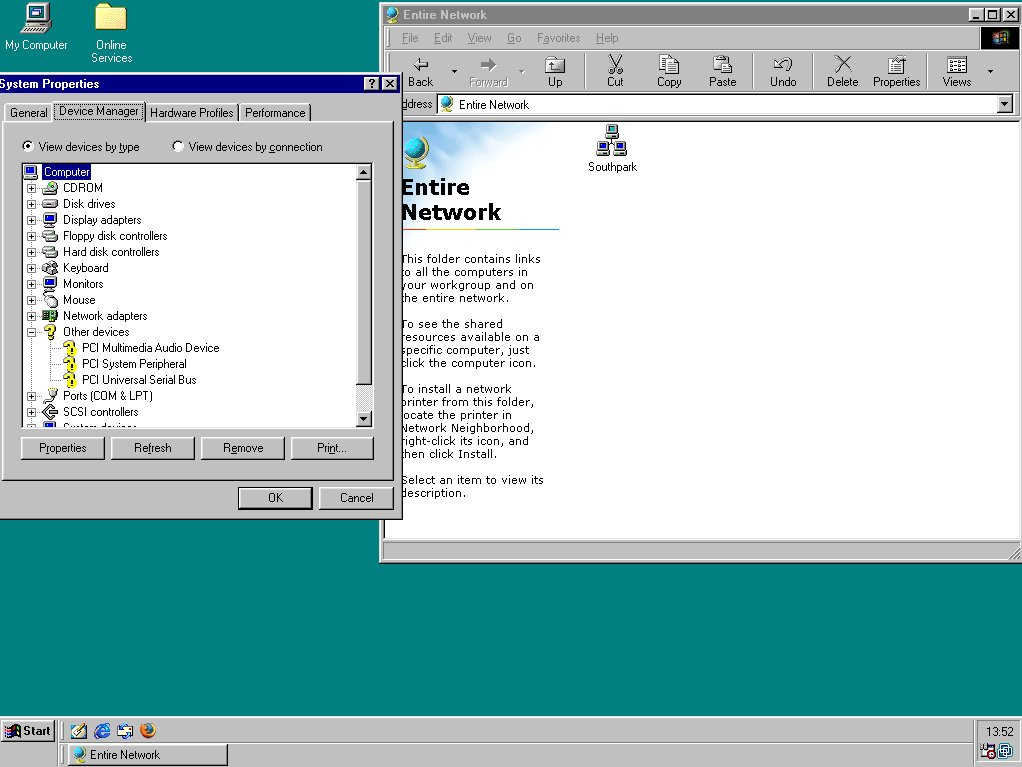The image size is (1022, 767).
Task: Click the Print... button
Action: pos(332,448)
